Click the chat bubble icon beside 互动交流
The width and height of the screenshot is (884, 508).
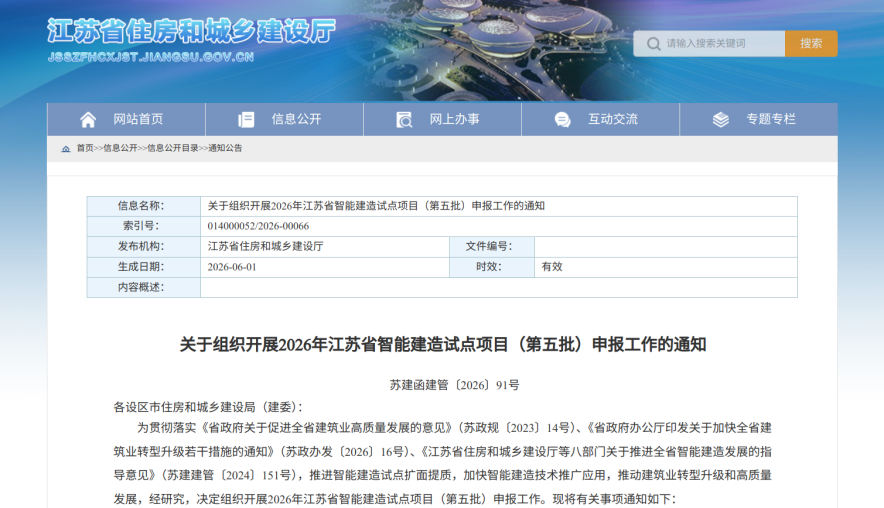[562, 120]
